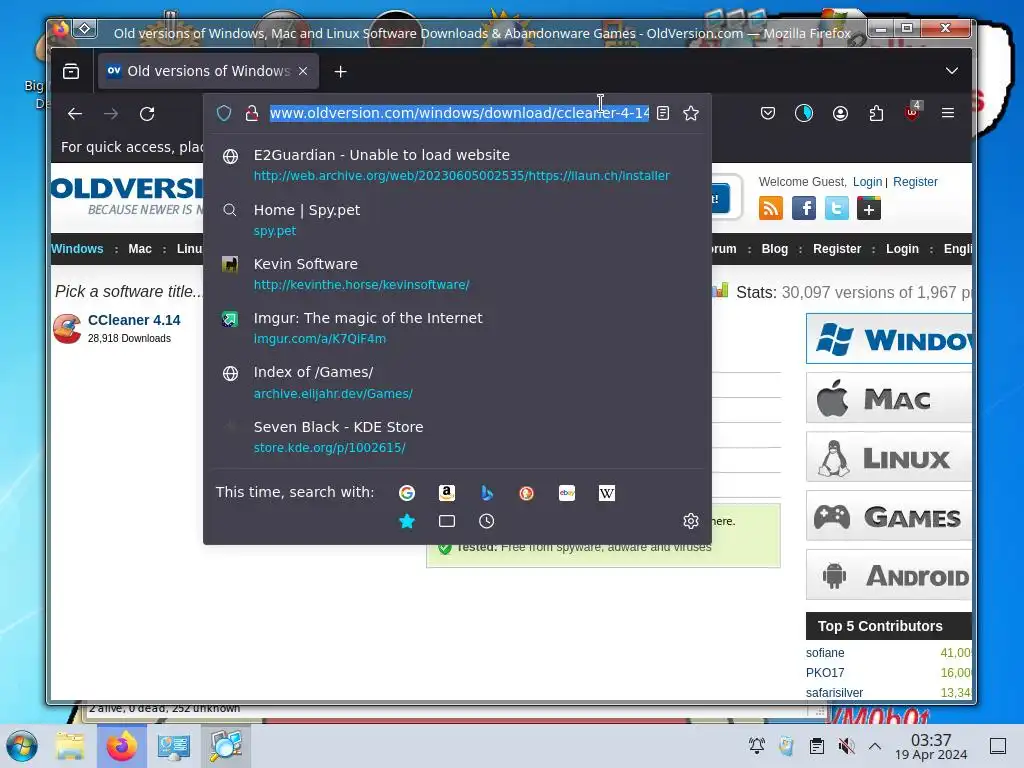Open the clock showing 03:37
1024x768 pixels.
(931, 746)
